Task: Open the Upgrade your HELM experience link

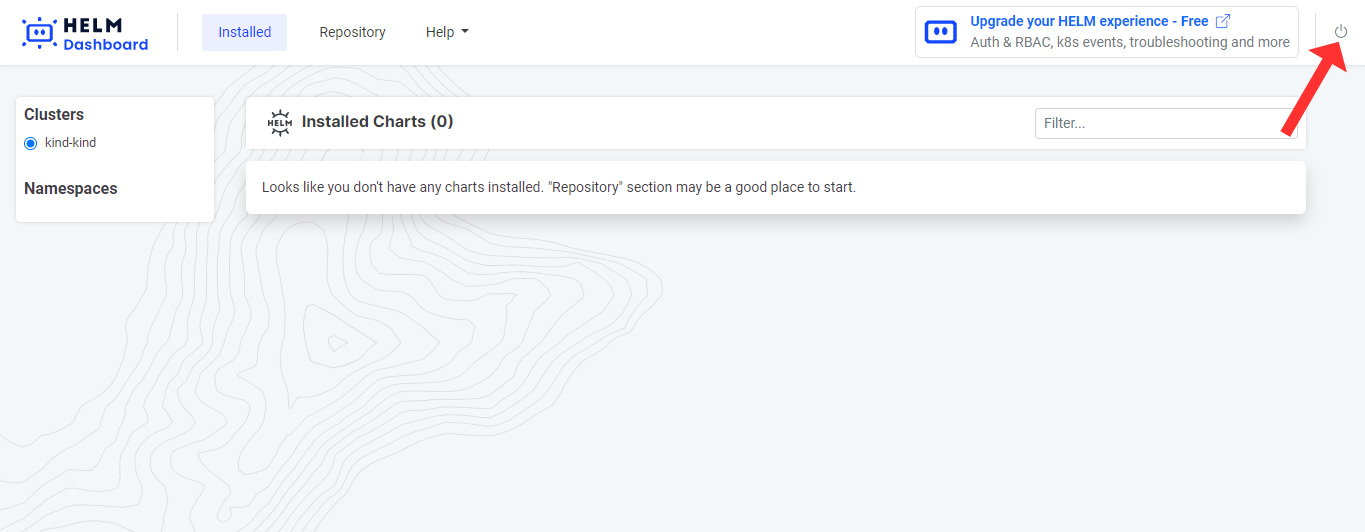Action: click(1089, 21)
